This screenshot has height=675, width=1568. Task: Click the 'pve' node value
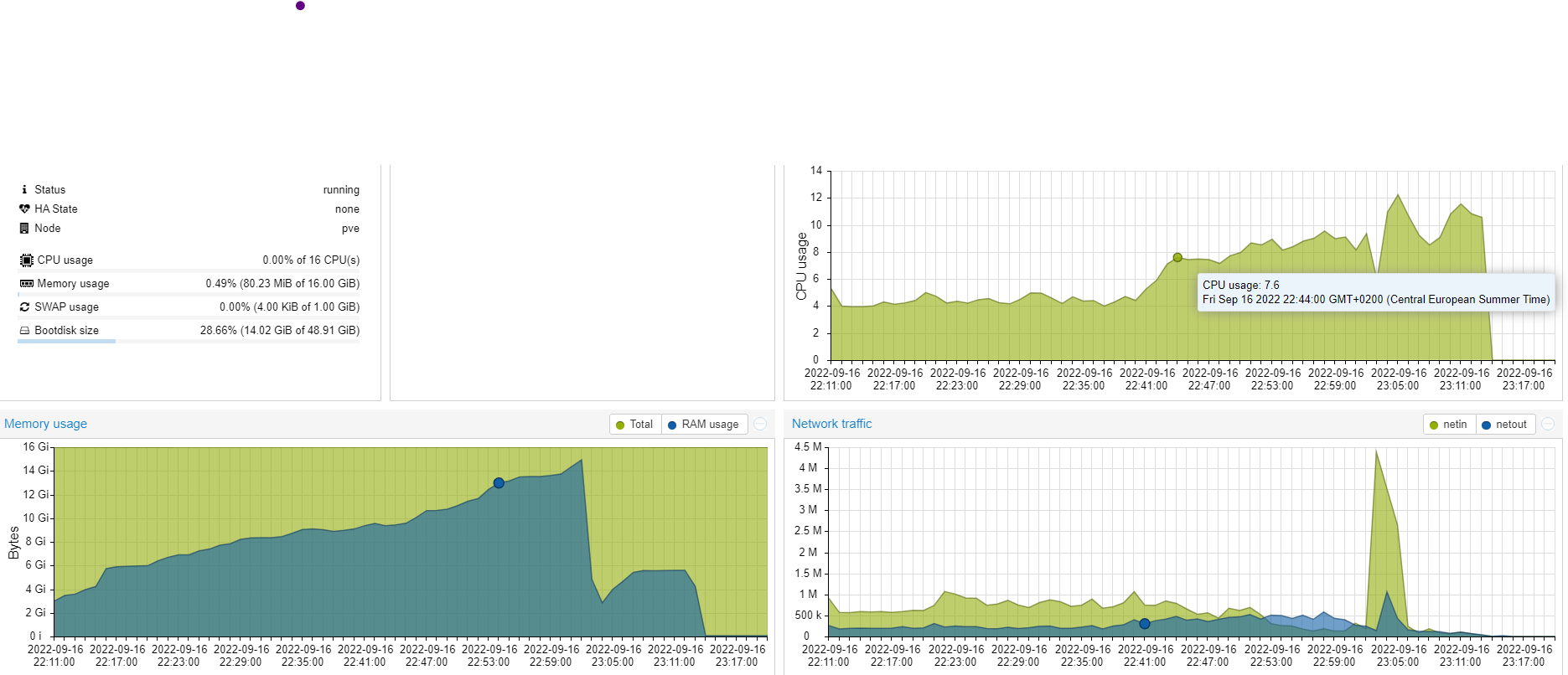tap(350, 228)
